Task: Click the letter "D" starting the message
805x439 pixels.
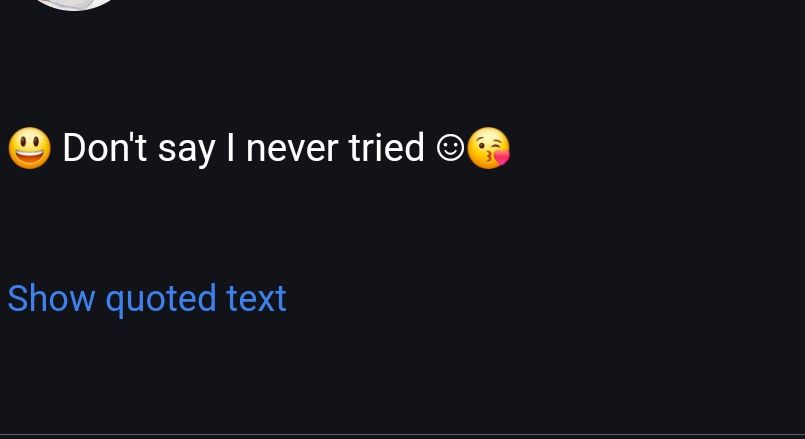Action: coord(73,148)
